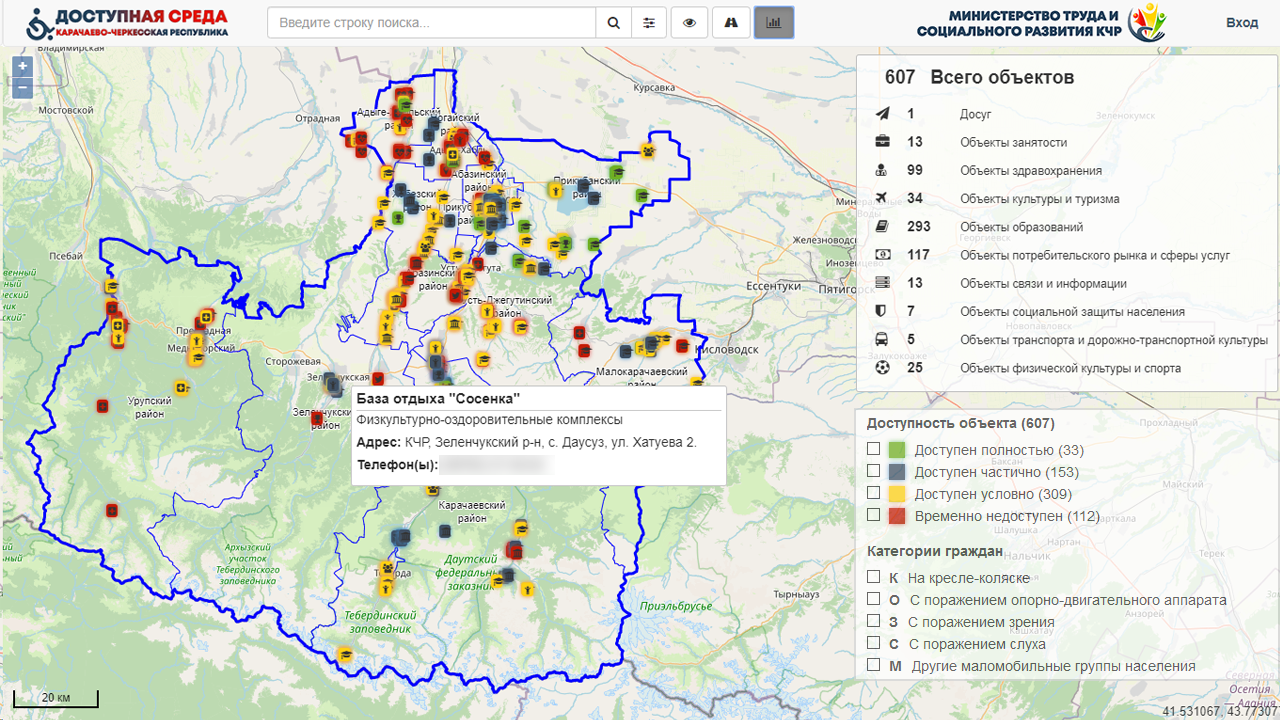Enable Другие маломобильные группы населения checkbox
The width and height of the screenshot is (1280, 720).
coord(873,664)
